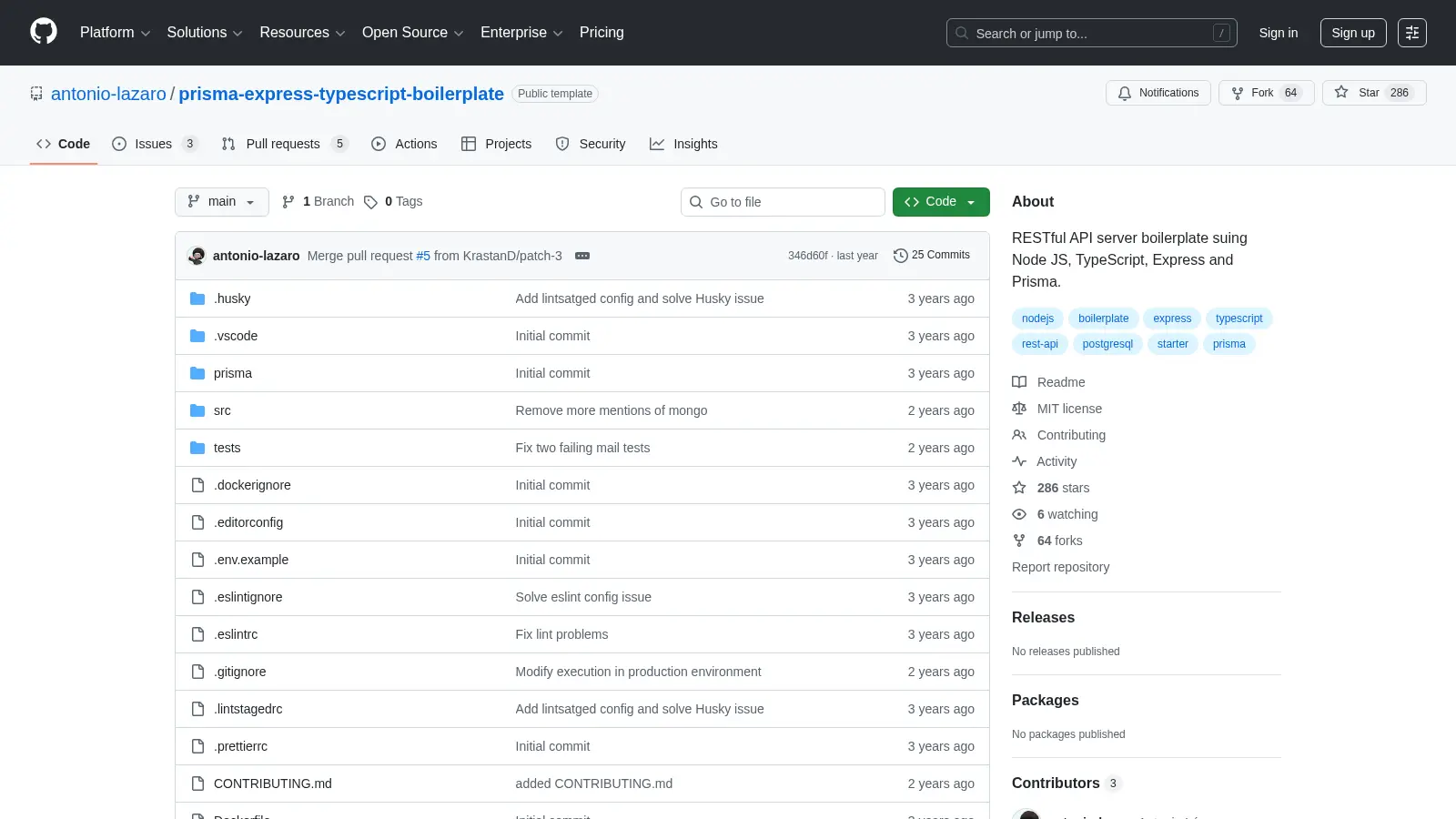The image size is (1456, 819).
Task: Open the appearance settings icon in header
Action: pos(1412,33)
